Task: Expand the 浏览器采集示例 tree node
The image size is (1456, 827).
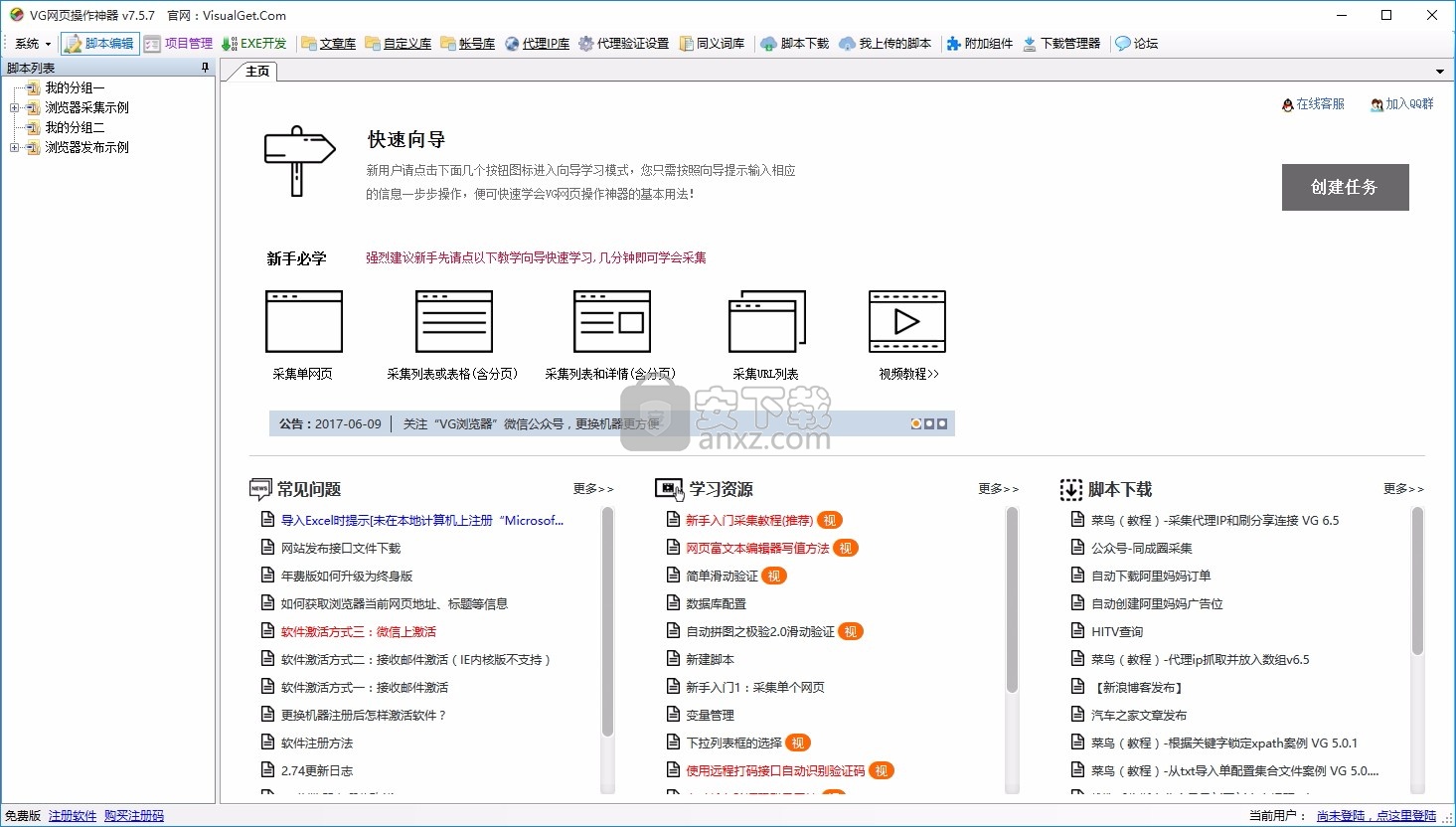Action: tap(14, 107)
